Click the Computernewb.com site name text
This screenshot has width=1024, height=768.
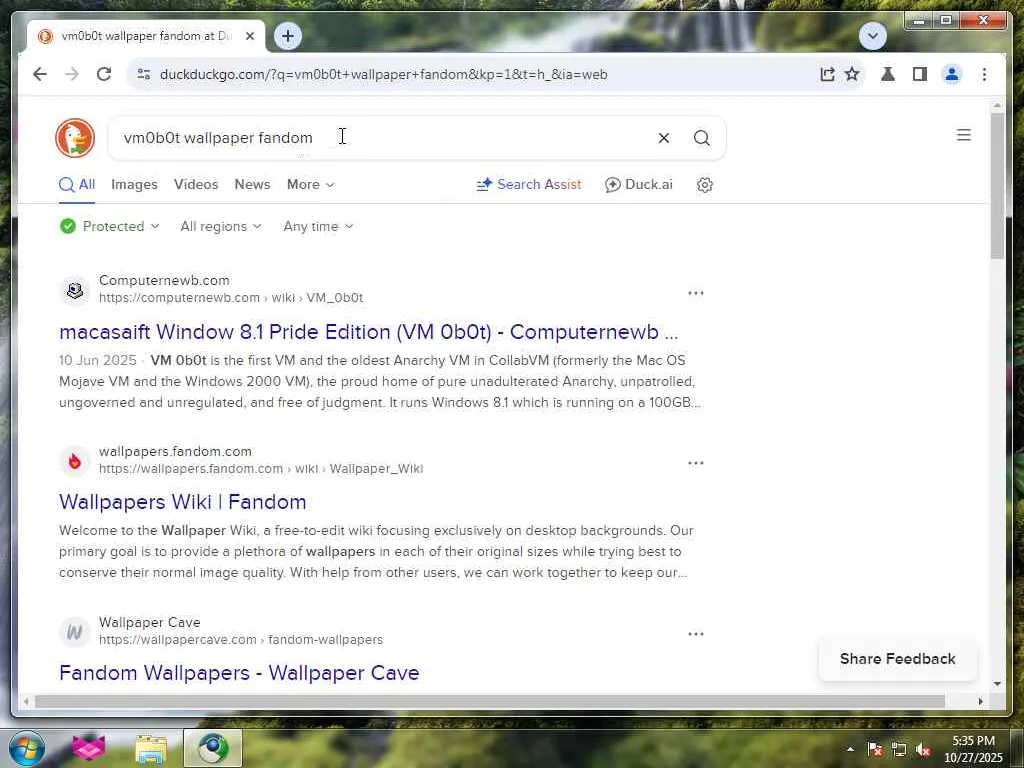pos(164,280)
